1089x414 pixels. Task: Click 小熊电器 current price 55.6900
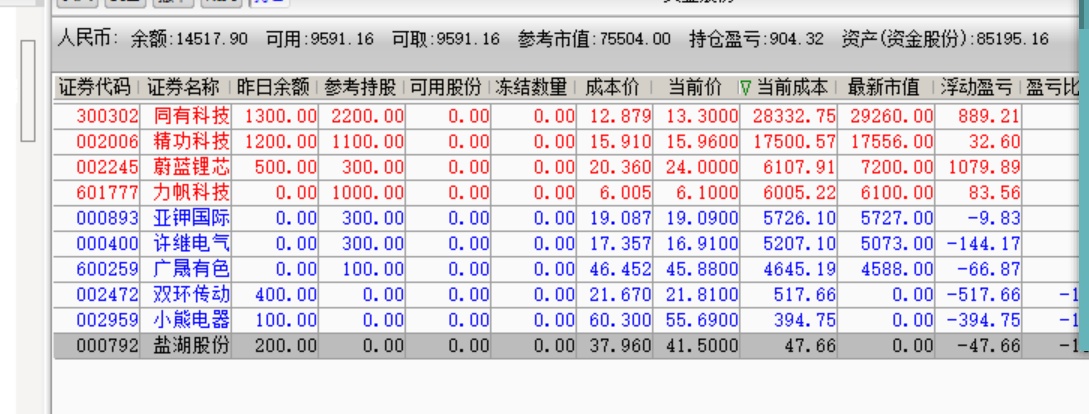click(701, 320)
